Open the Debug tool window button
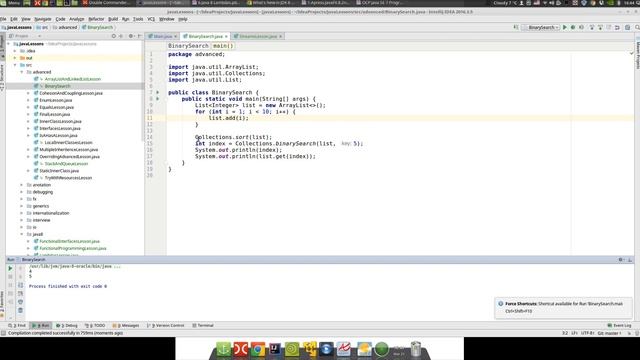 [x=67, y=326]
